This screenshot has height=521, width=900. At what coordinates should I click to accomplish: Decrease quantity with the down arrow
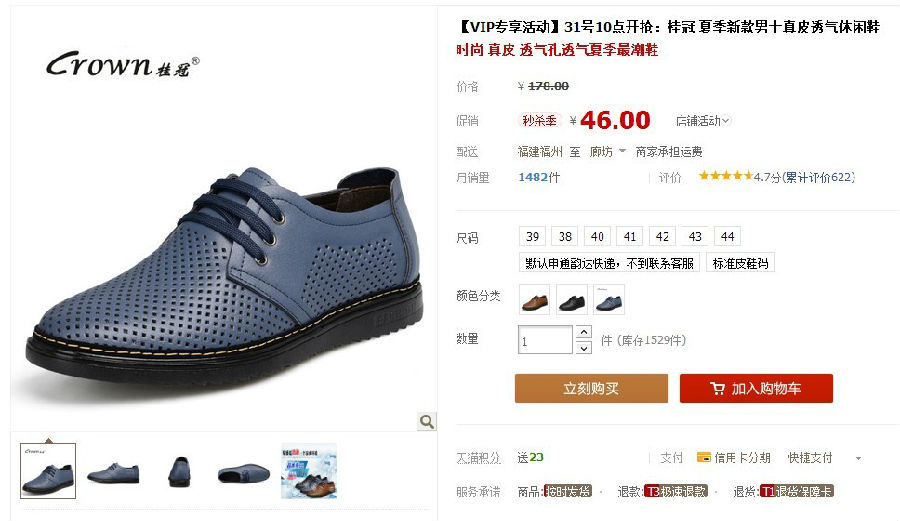coord(584,347)
